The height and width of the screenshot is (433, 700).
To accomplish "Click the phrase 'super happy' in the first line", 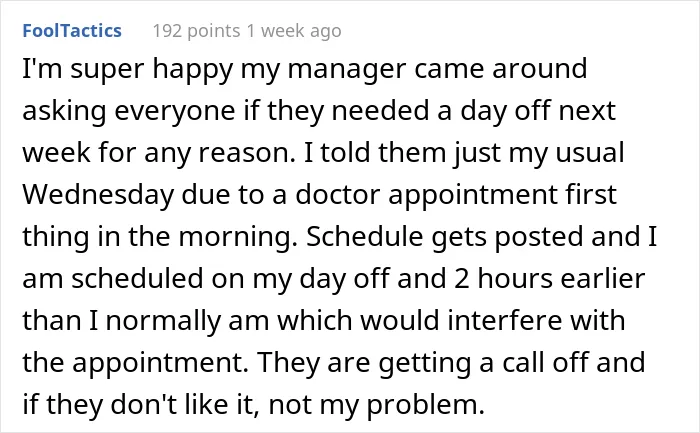I will (x=152, y=70).
